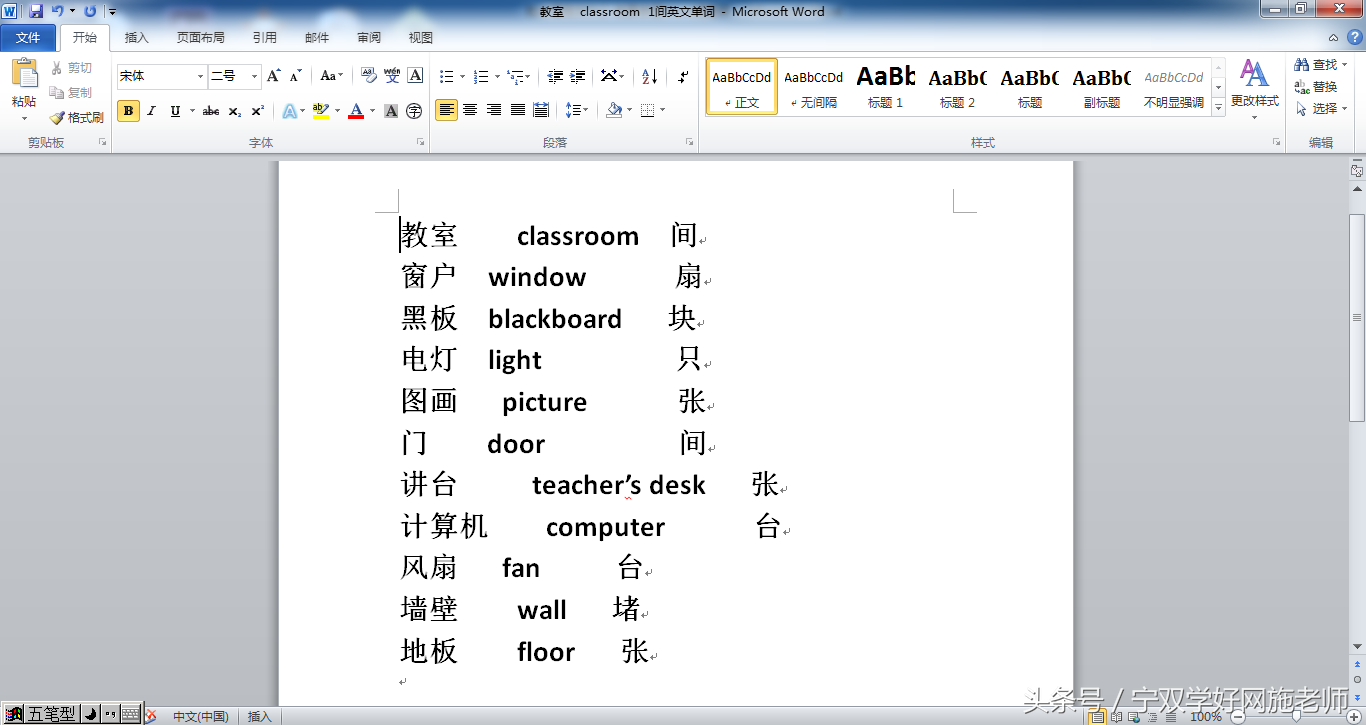Switch to the 插入 Insert tab
Screen dimensions: 1366x725
point(136,38)
